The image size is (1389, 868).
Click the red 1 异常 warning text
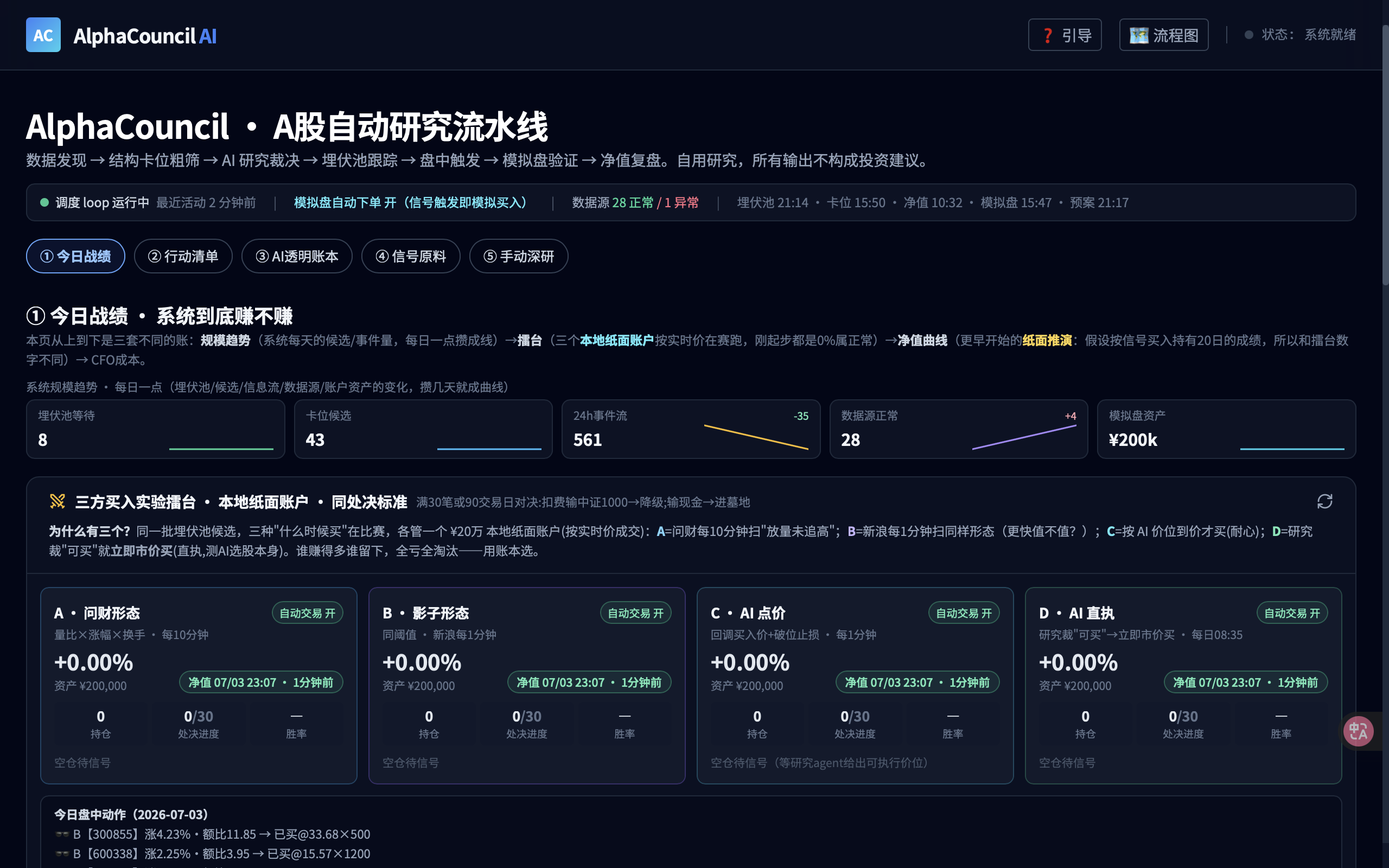pyautogui.click(x=681, y=203)
